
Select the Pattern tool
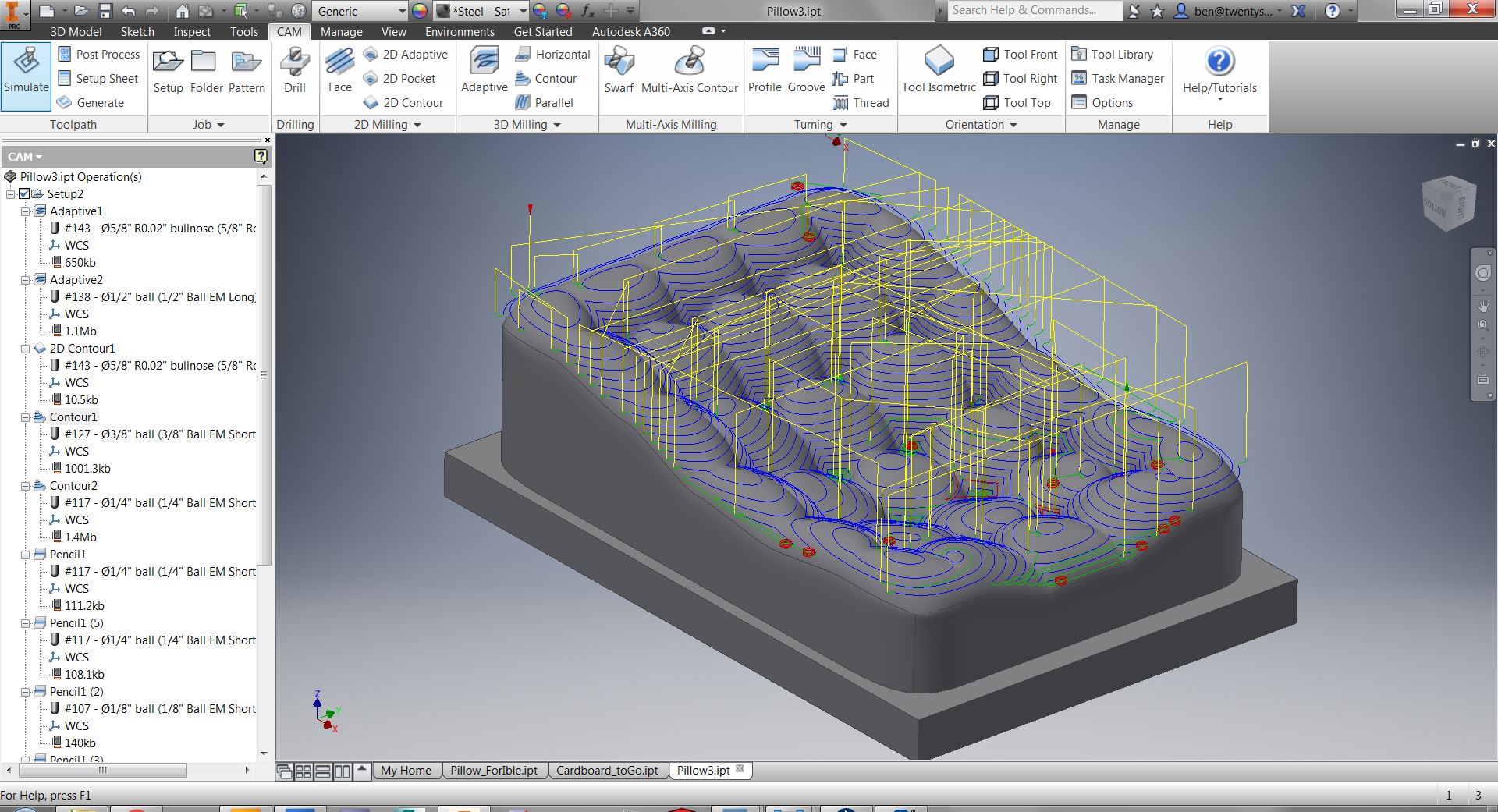click(247, 72)
